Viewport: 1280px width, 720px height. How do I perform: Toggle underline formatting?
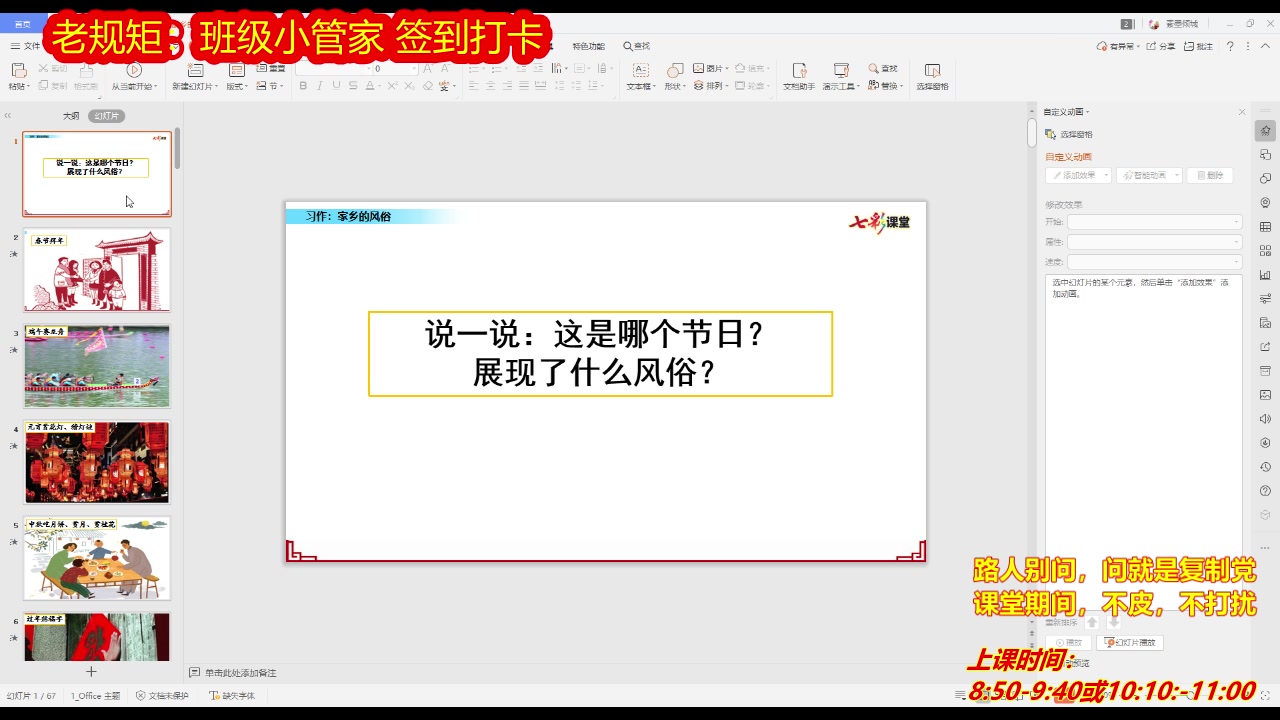coord(334,87)
